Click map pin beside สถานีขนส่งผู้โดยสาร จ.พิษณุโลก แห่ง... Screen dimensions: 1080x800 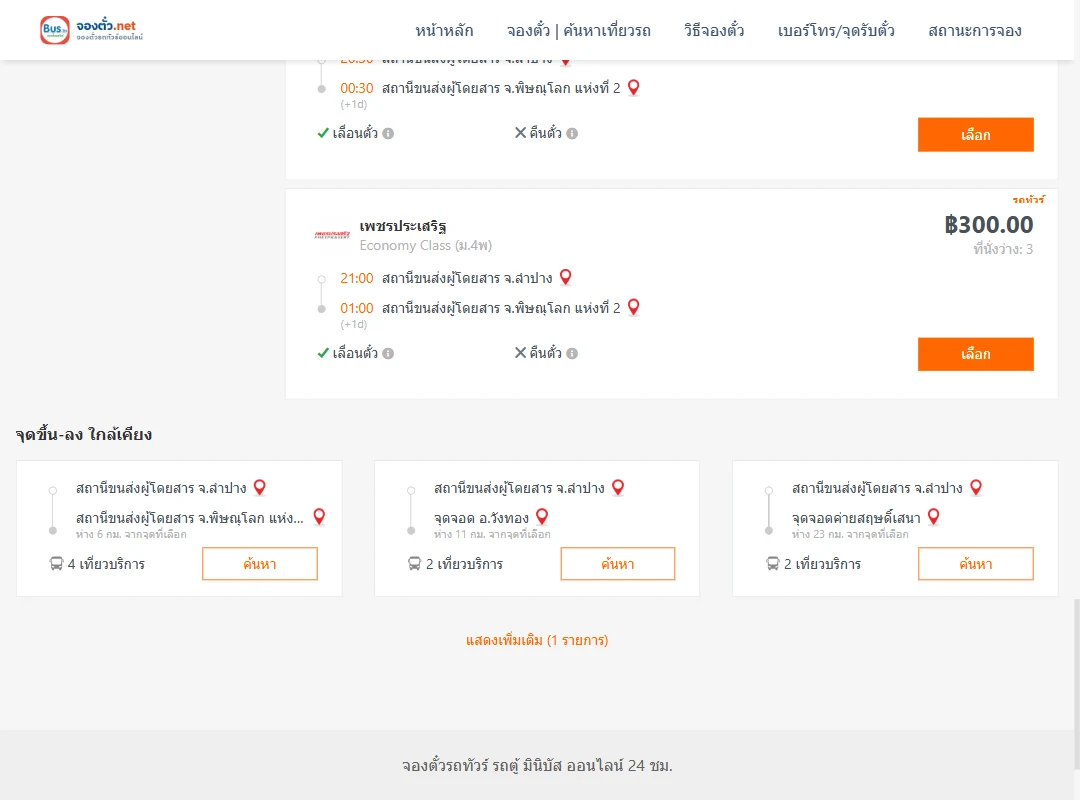[319, 517]
